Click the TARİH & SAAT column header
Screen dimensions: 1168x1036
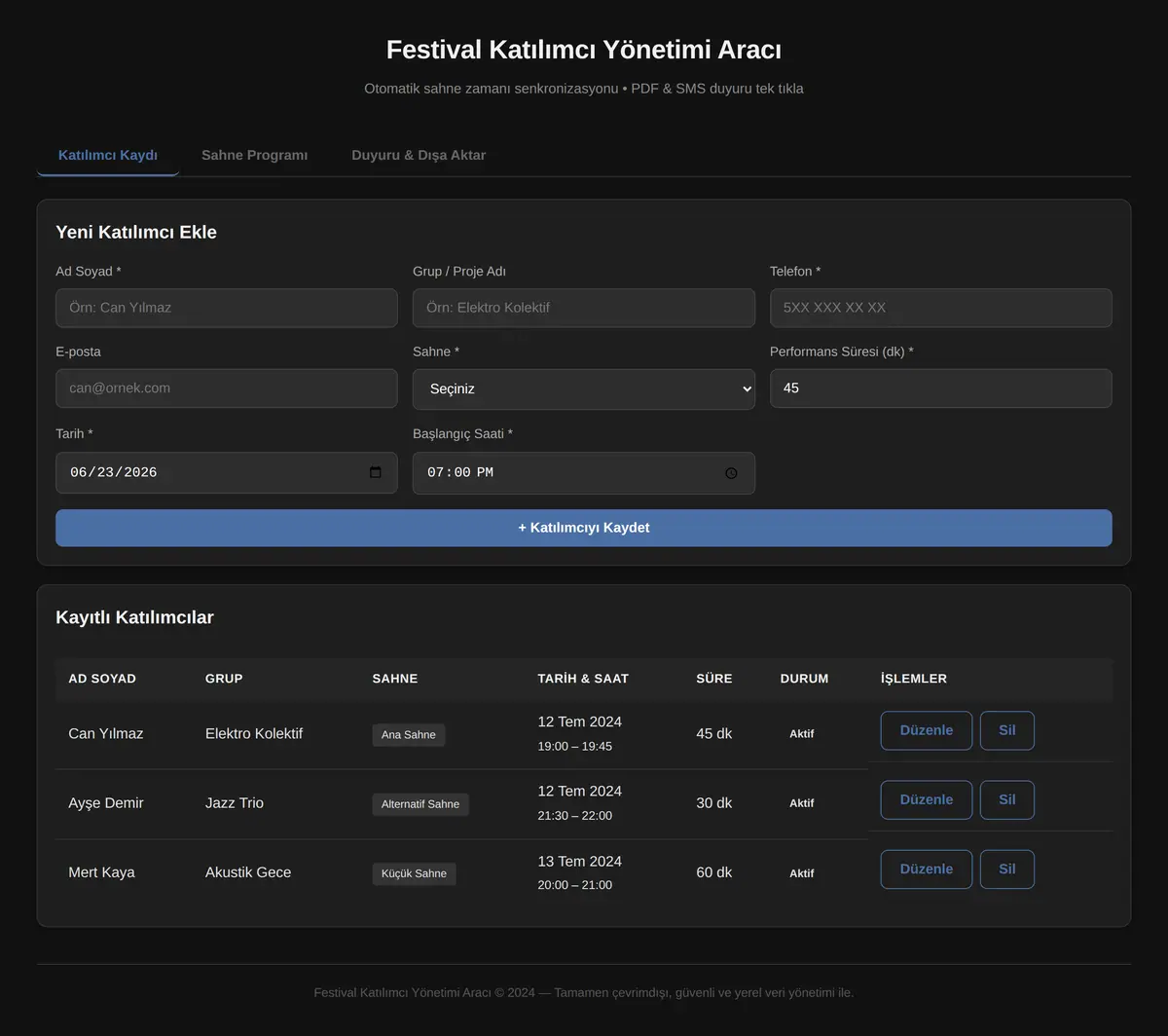click(x=584, y=679)
